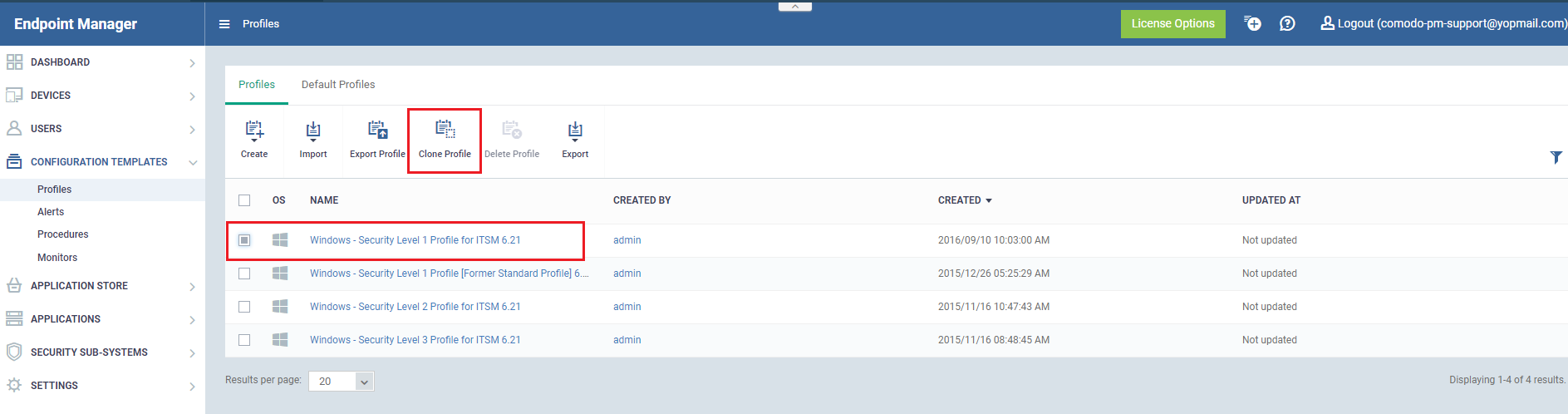The width and height of the screenshot is (1568, 414).
Task: Click the Import profile icon
Action: 313,131
